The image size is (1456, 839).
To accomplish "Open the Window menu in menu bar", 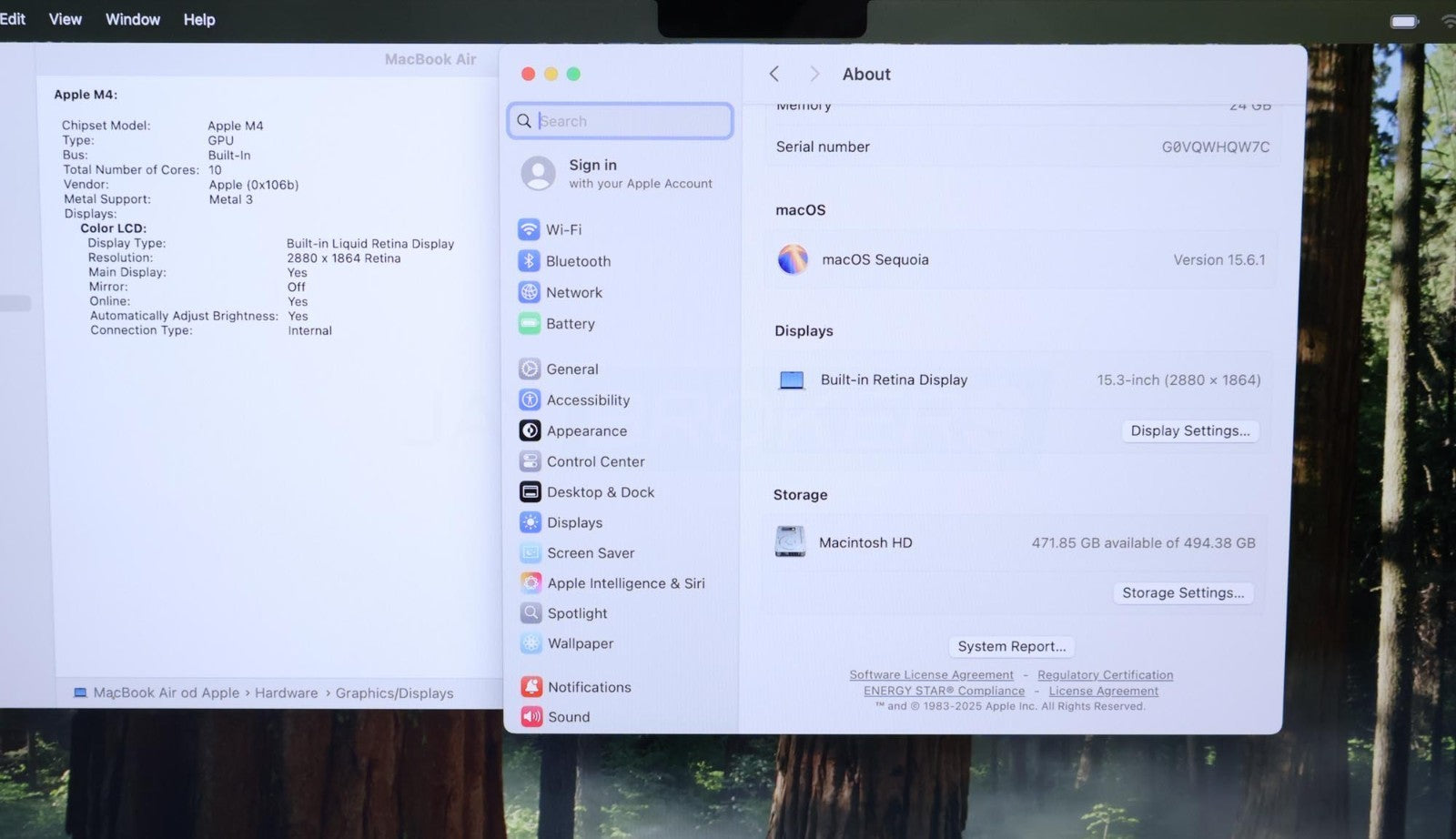I will (133, 19).
